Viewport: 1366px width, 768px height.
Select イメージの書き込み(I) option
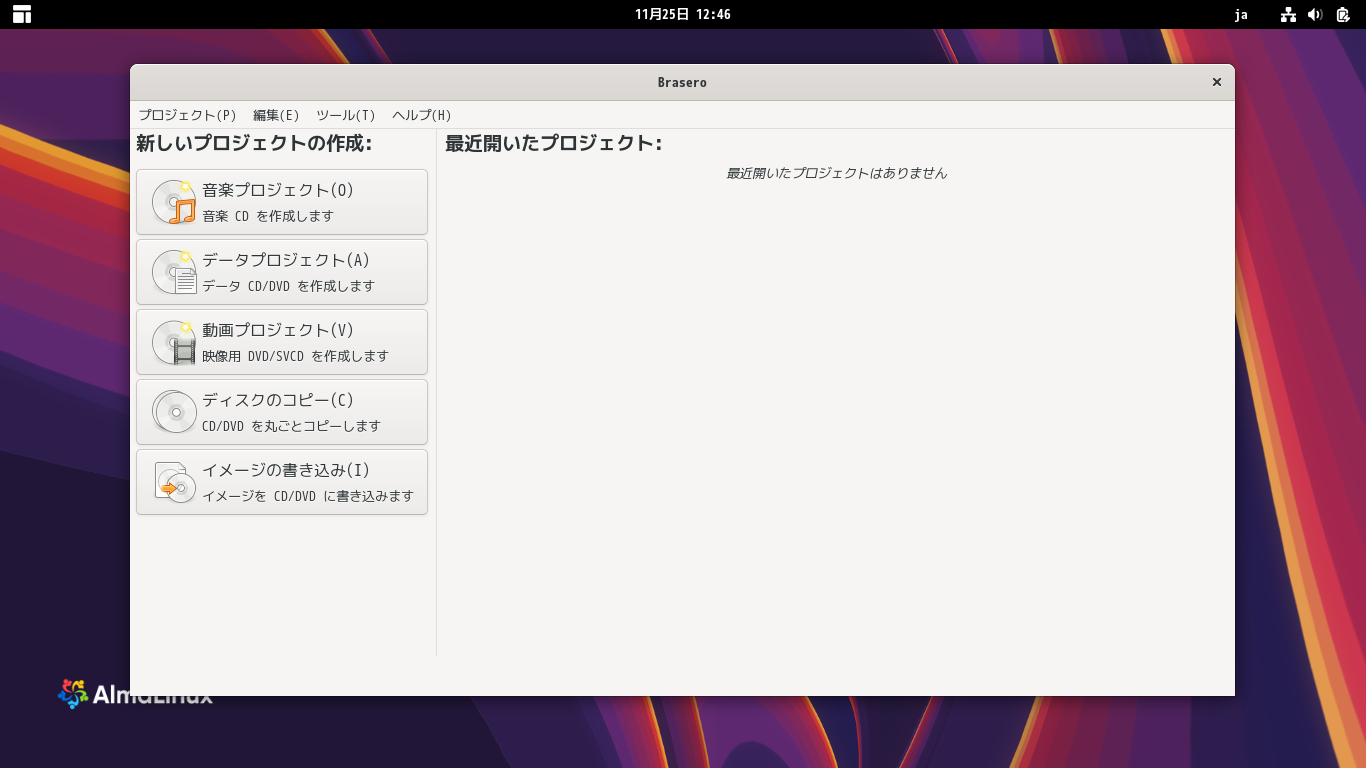tap(282, 482)
